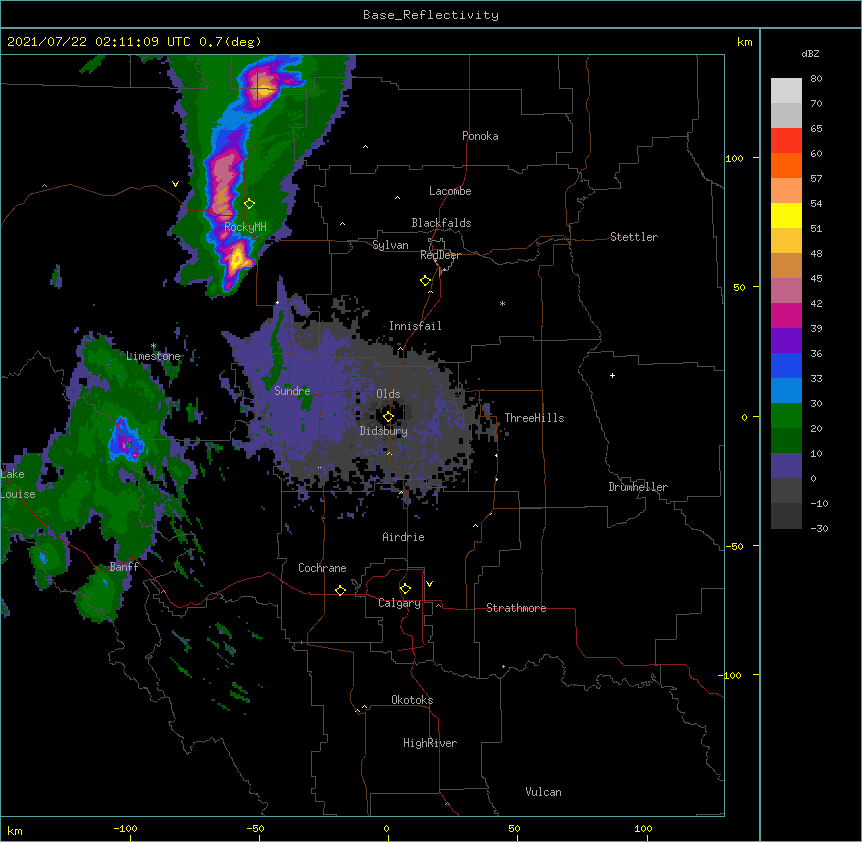Click the Cochrane label
Image resolution: width=862 pixels, height=842 pixels.
(x=322, y=568)
